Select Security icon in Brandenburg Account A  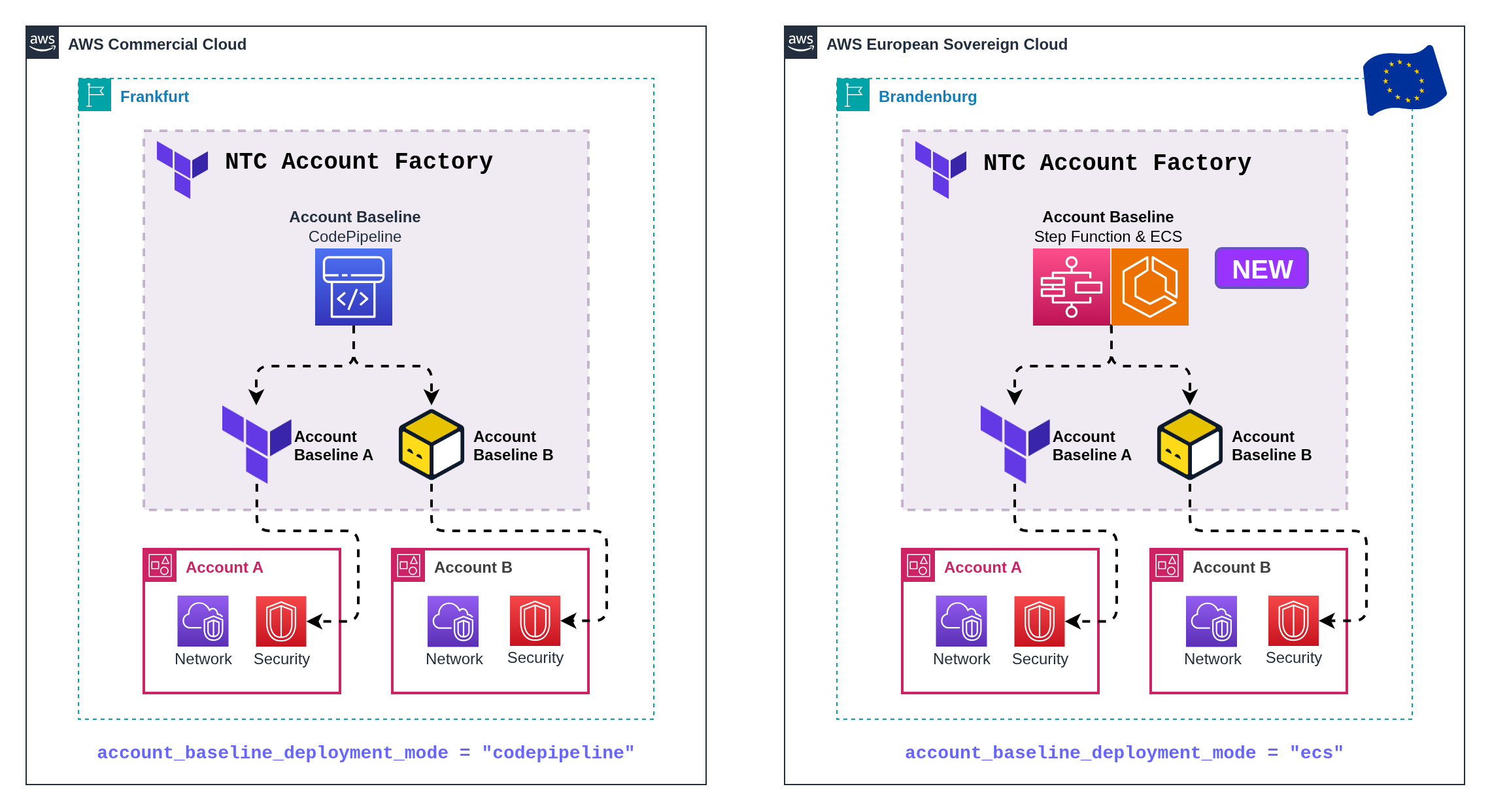point(1040,621)
